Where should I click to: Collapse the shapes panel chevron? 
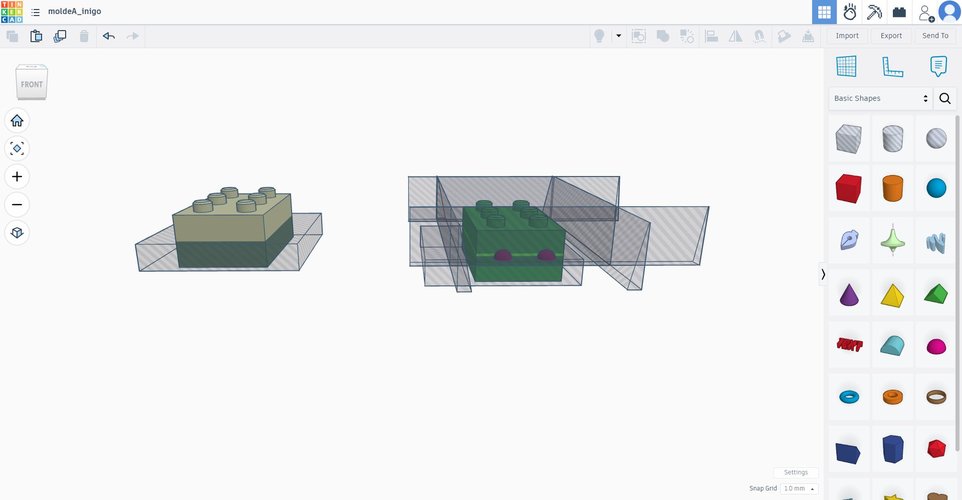click(x=823, y=274)
